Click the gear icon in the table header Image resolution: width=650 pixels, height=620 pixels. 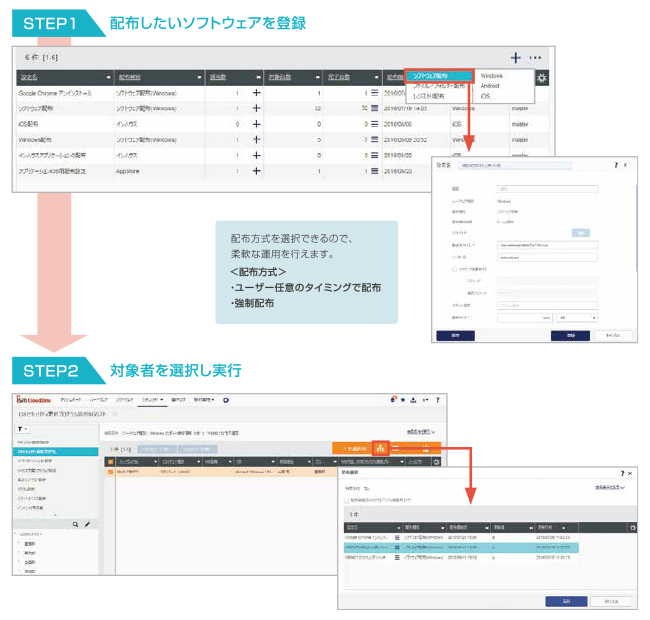pos(541,78)
